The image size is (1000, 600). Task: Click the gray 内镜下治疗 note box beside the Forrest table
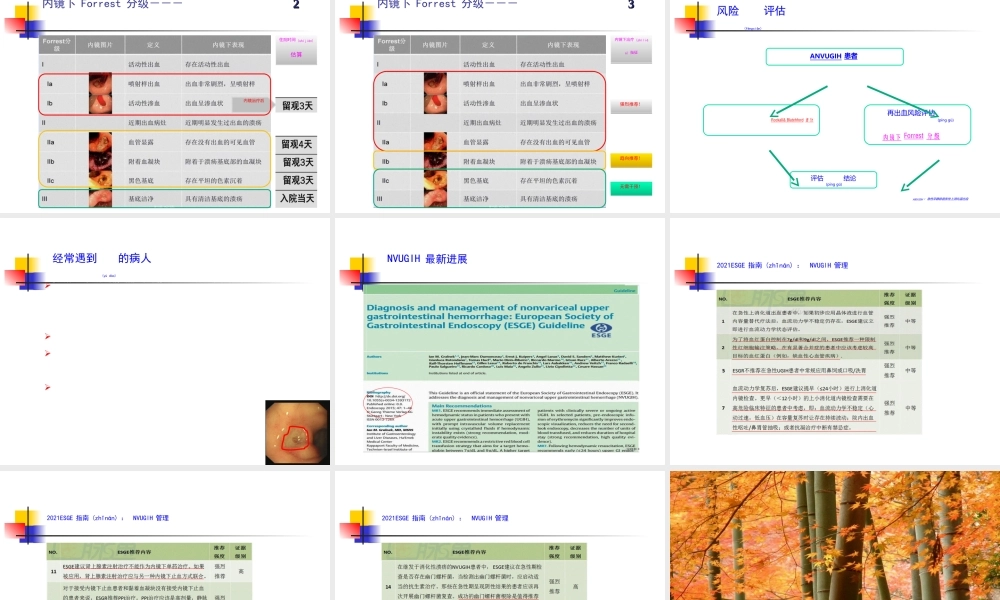(631, 48)
